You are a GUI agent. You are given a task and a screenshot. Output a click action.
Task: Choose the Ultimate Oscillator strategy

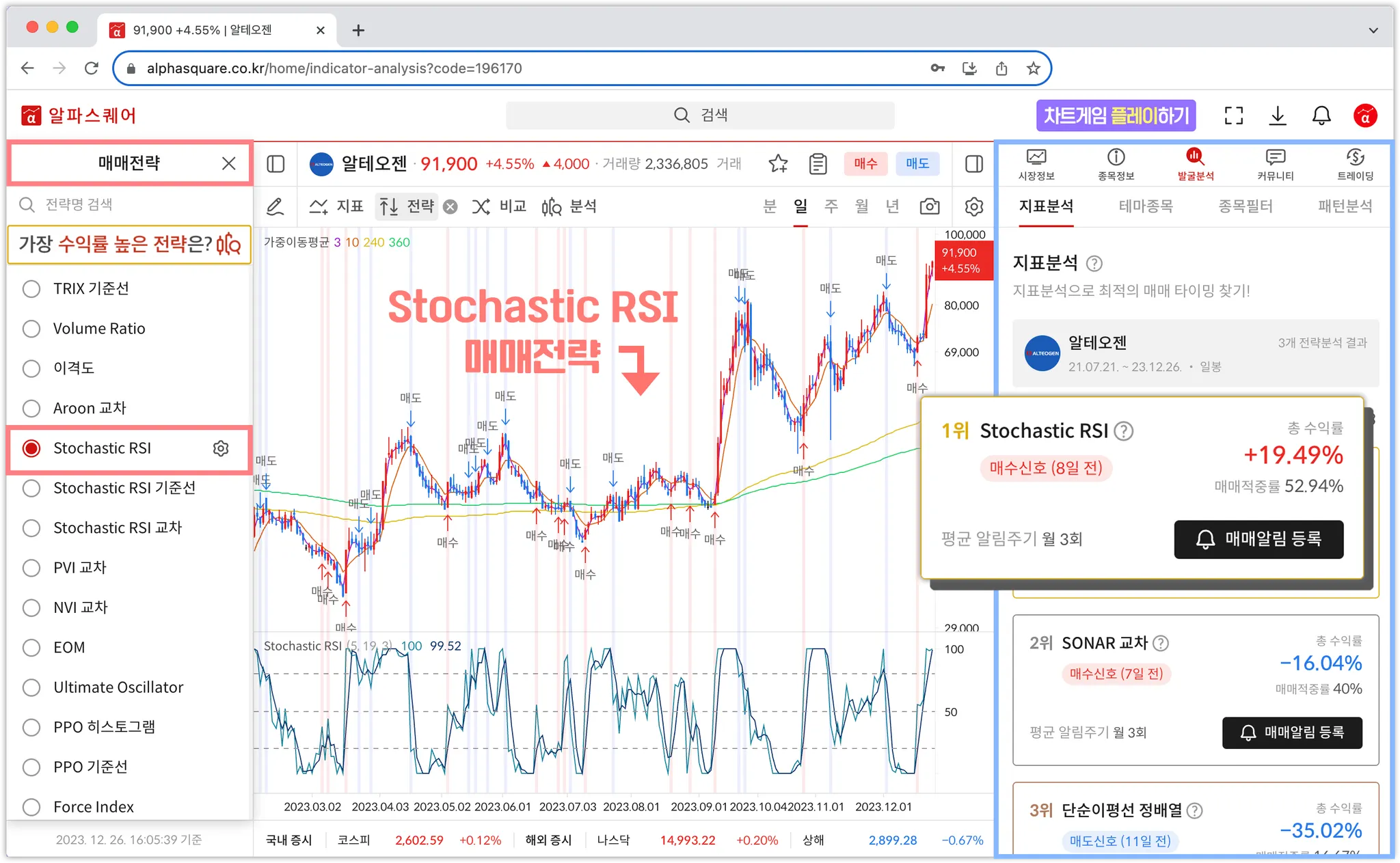tap(31, 687)
